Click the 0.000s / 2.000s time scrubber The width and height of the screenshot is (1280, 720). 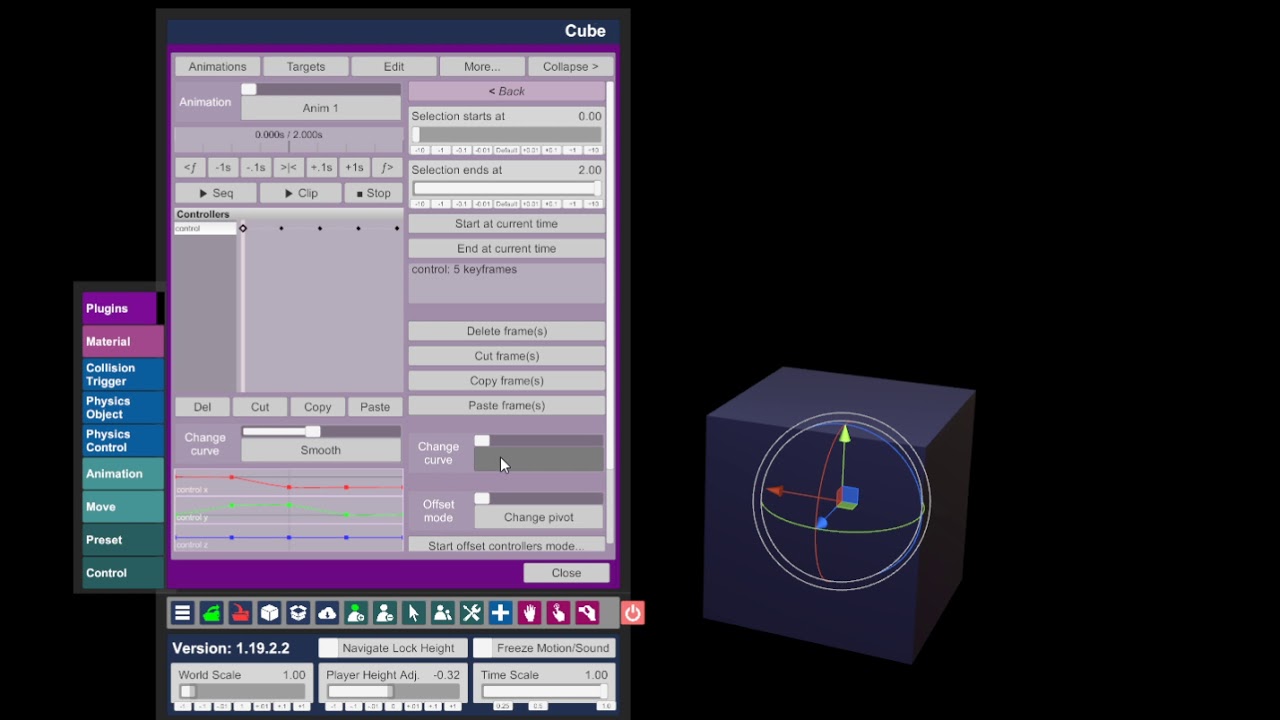click(289, 138)
